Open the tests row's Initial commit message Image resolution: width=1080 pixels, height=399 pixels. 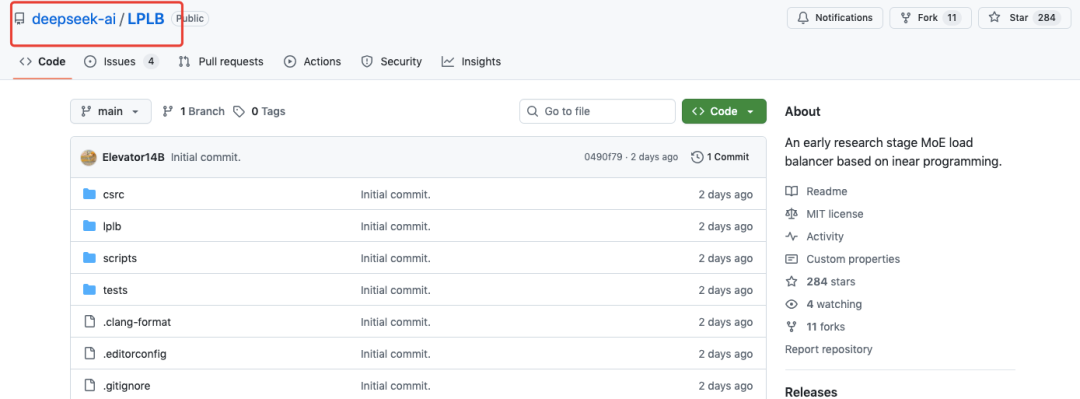(x=395, y=290)
